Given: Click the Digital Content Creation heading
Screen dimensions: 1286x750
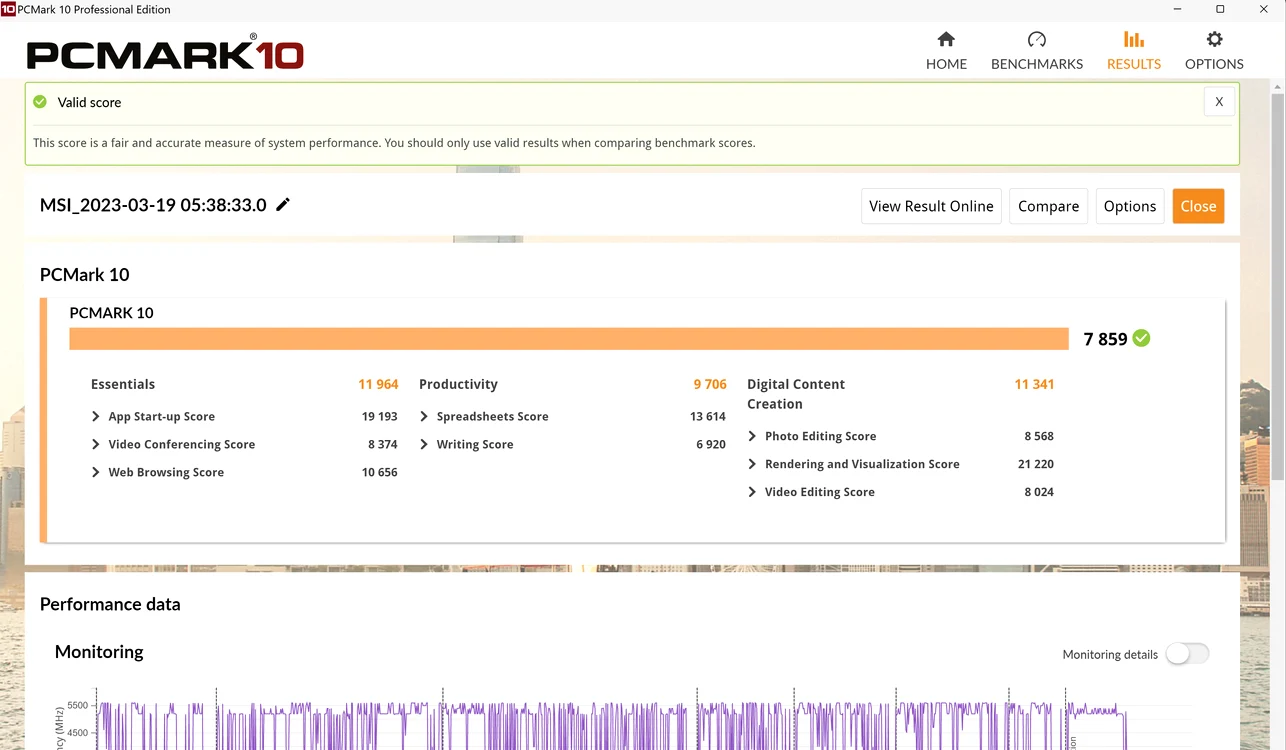Looking at the screenshot, I should click(796, 394).
